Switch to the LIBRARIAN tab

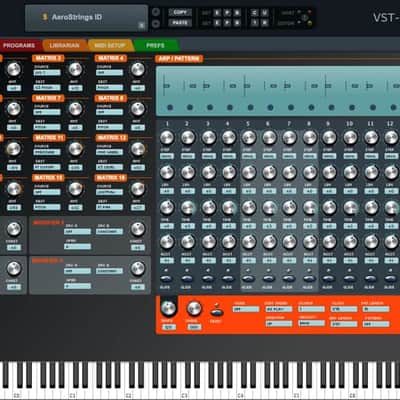tap(64, 45)
